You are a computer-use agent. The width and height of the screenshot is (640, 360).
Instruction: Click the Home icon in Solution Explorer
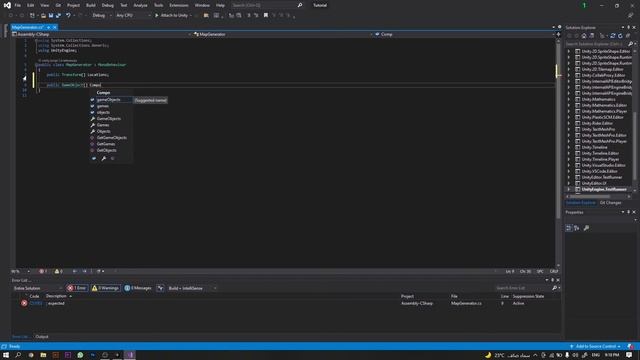(584, 36)
